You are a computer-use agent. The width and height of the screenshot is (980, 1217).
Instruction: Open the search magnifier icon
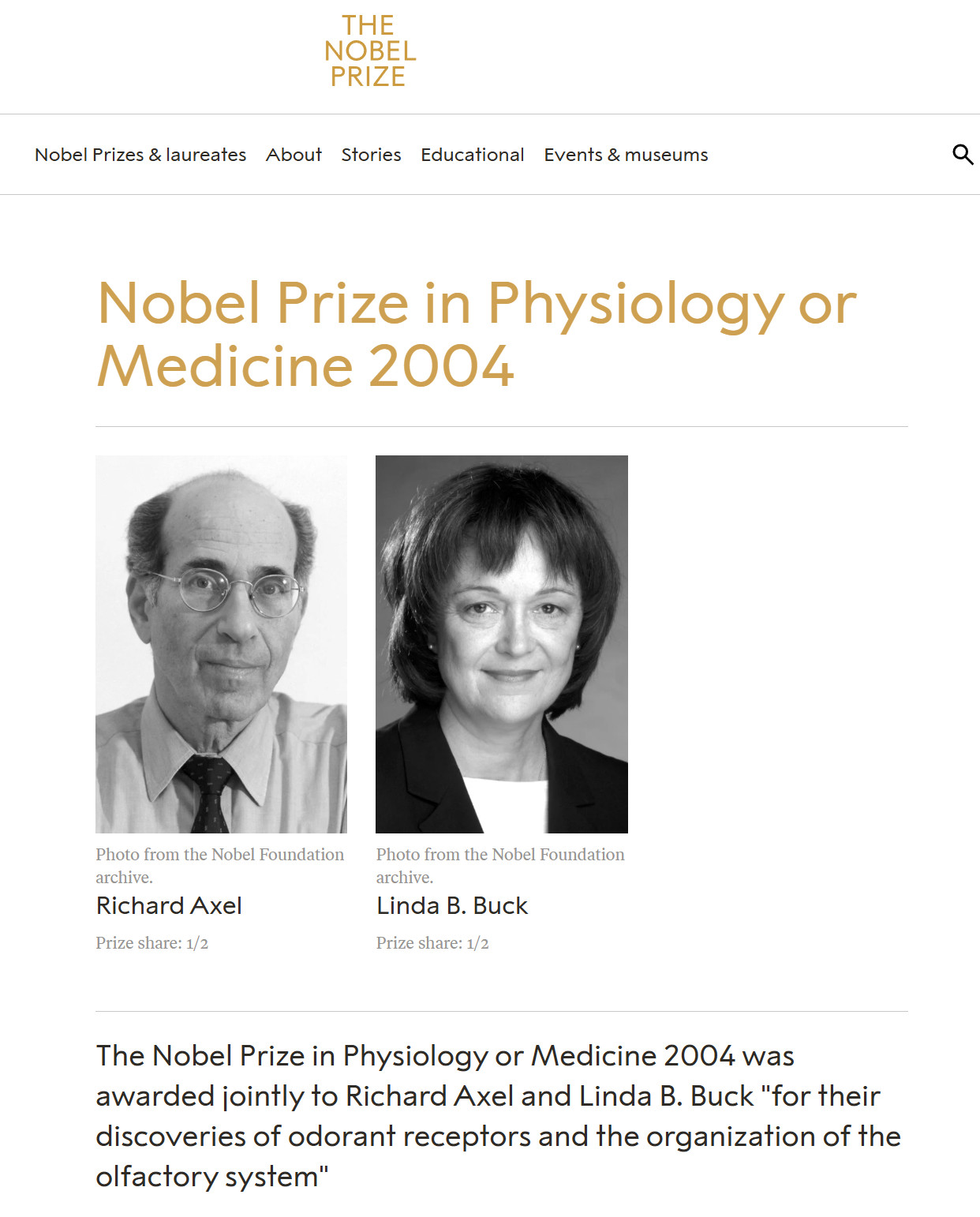(962, 155)
